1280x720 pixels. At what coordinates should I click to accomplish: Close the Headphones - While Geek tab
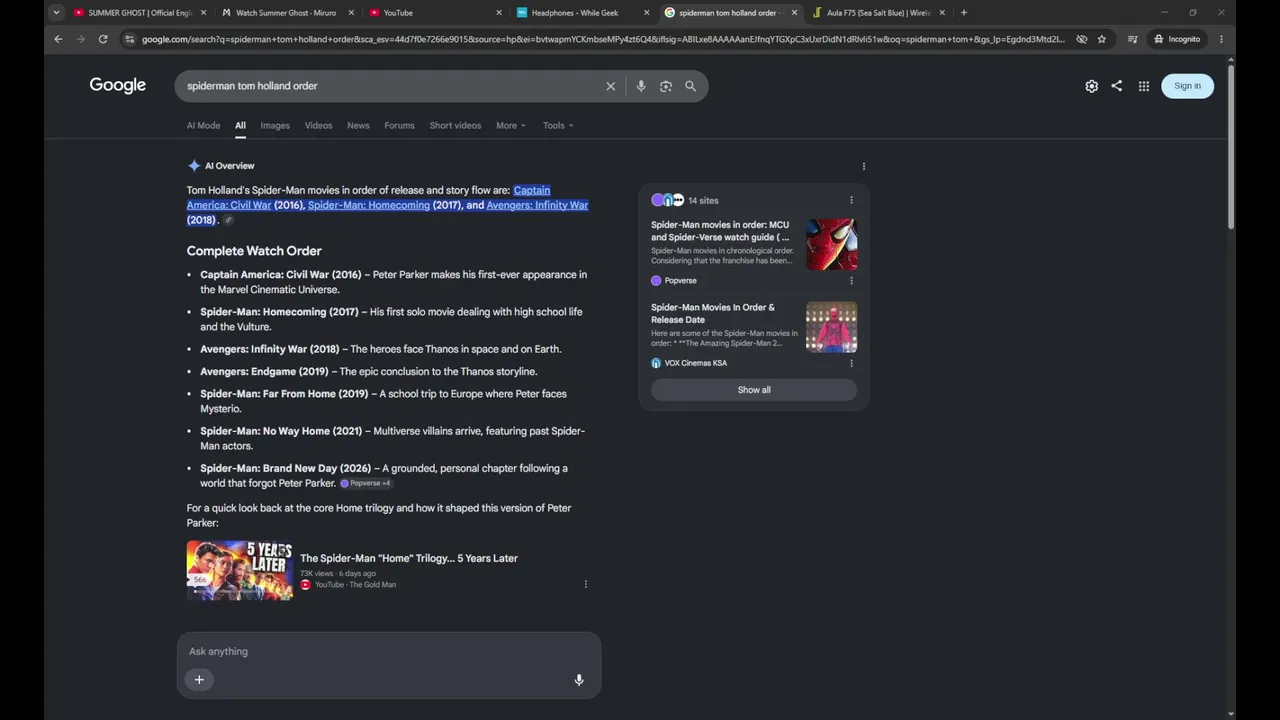coord(647,13)
